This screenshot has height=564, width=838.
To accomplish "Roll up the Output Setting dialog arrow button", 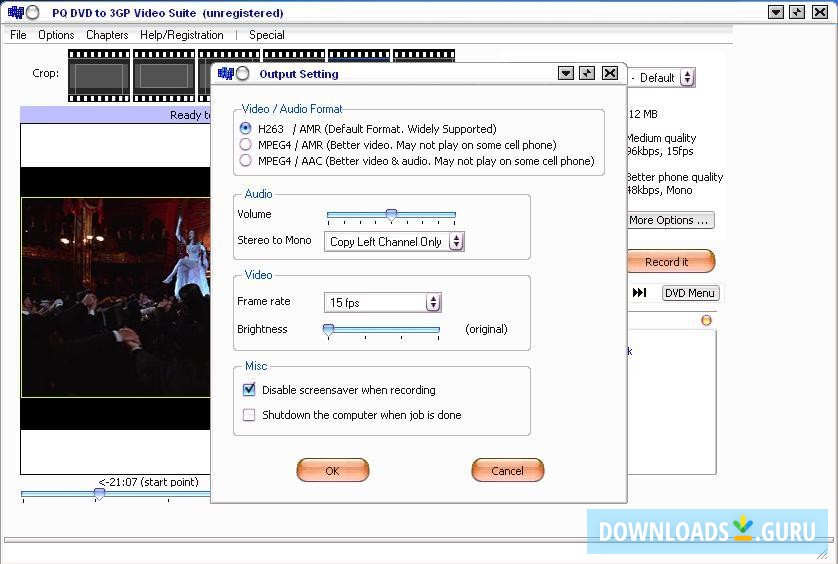I will tap(565, 73).
